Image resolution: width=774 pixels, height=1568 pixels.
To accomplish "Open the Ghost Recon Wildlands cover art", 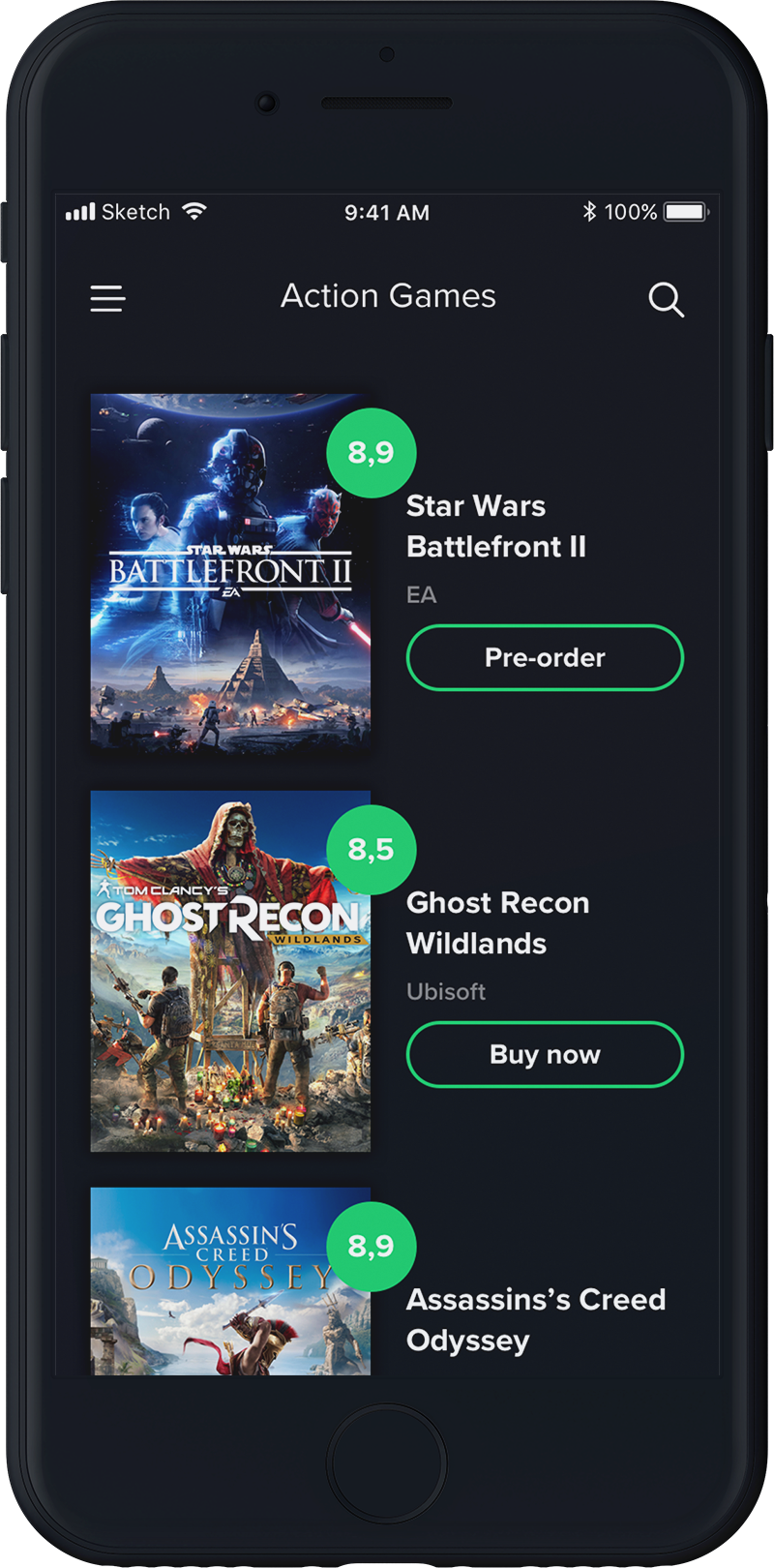I will (230, 971).
